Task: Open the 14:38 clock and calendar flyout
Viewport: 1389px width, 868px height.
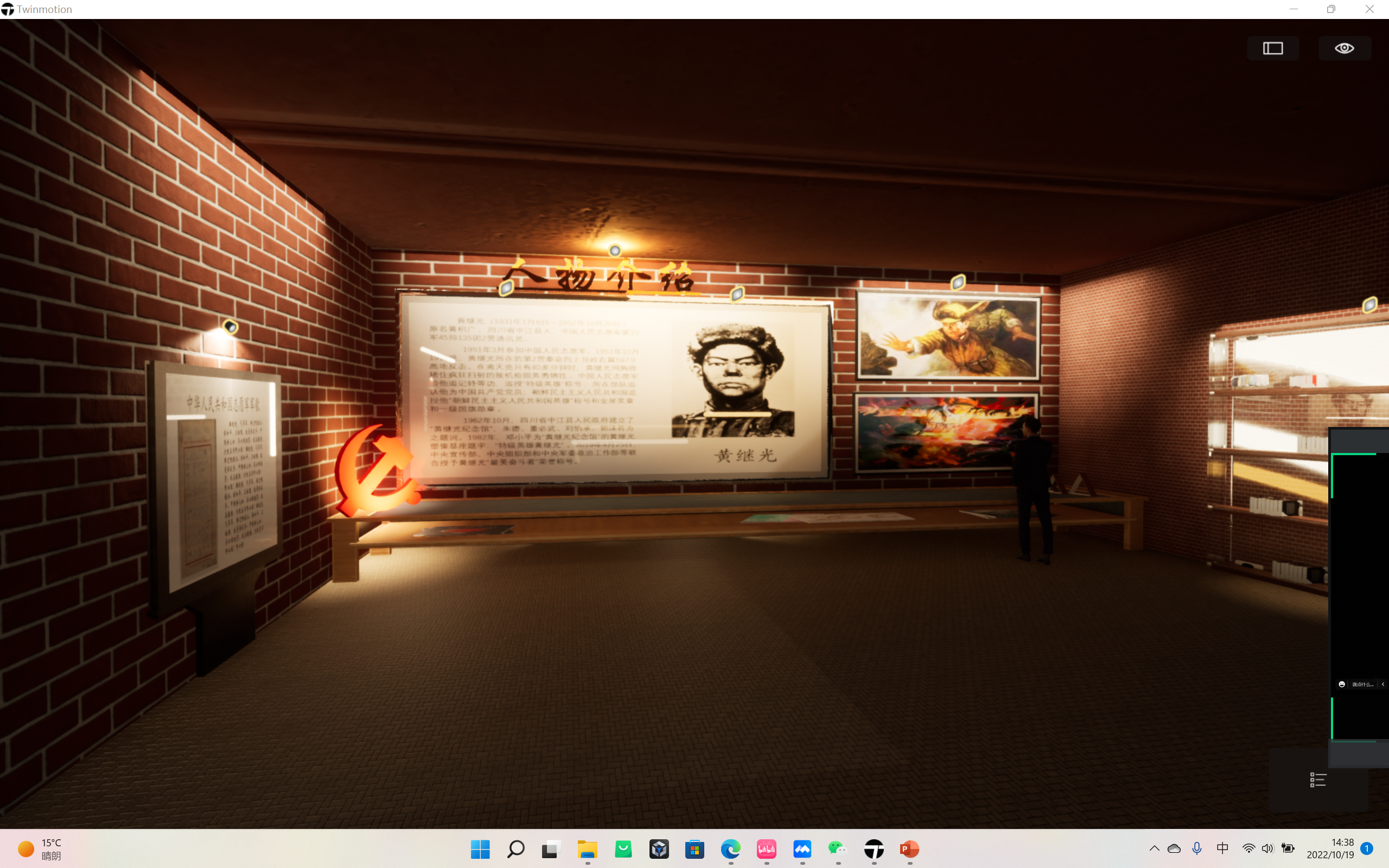Action: tap(1330, 848)
